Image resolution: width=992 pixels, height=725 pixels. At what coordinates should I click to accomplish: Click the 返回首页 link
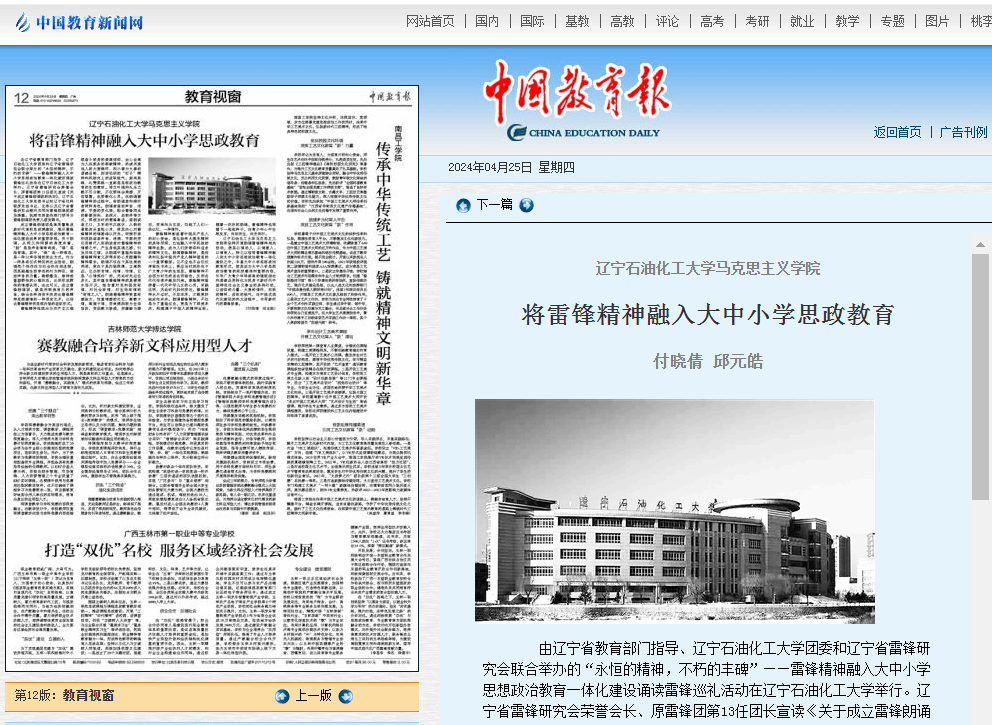897,132
